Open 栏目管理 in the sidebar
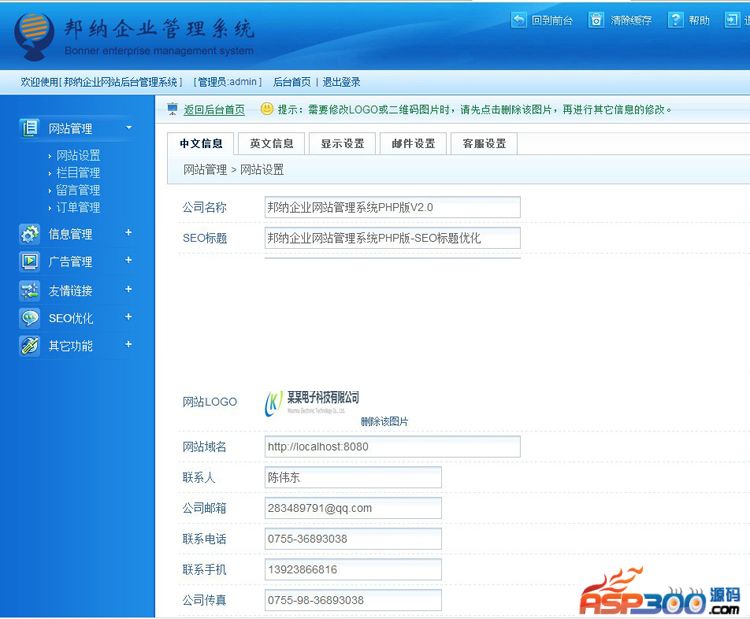750x619 pixels. point(78,173)
